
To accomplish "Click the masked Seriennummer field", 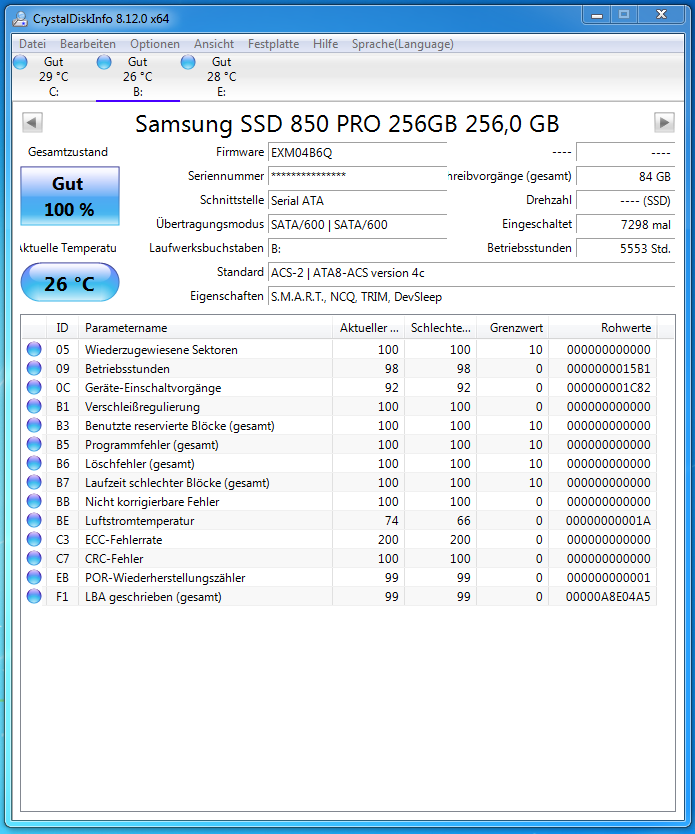I will [x=357, y=176].
